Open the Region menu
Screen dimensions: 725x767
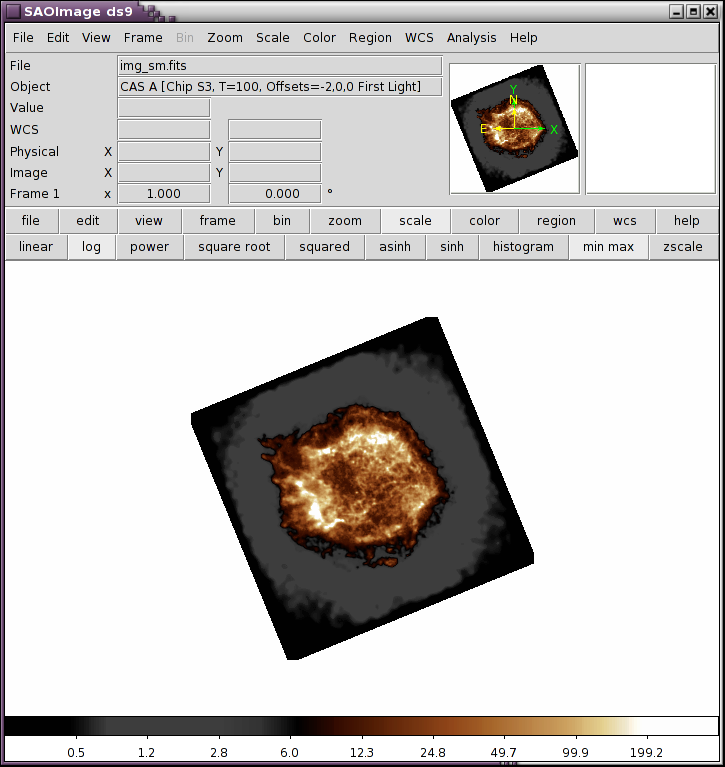[370, 38]
